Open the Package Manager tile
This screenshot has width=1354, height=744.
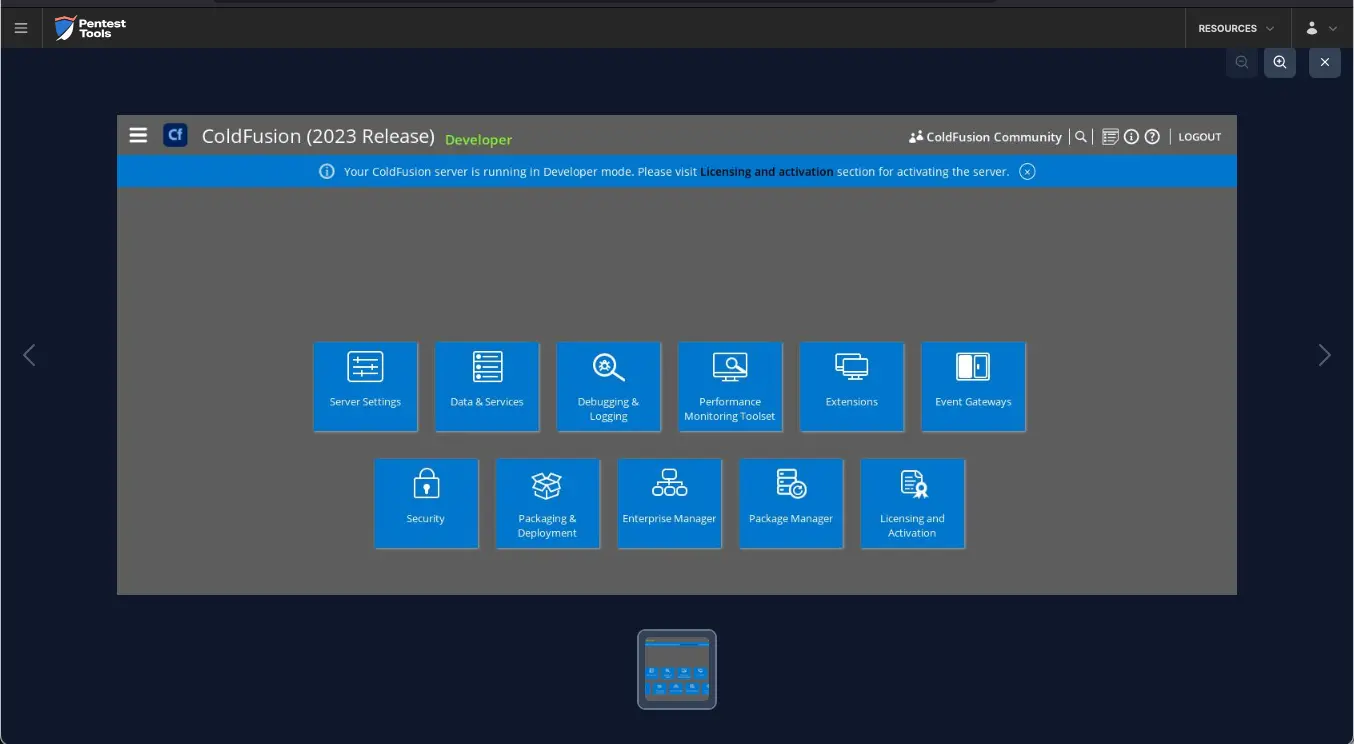click(791, 504)
